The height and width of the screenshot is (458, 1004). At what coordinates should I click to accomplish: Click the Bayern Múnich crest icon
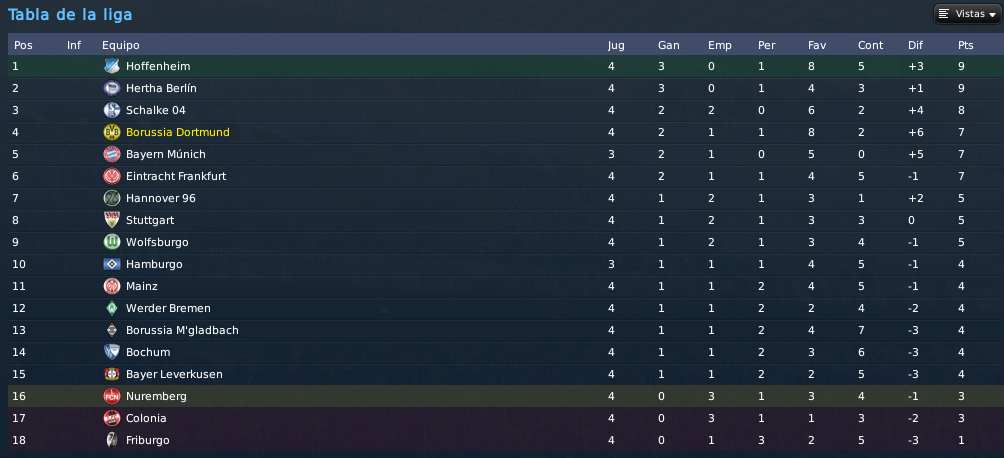click(111, 154)
